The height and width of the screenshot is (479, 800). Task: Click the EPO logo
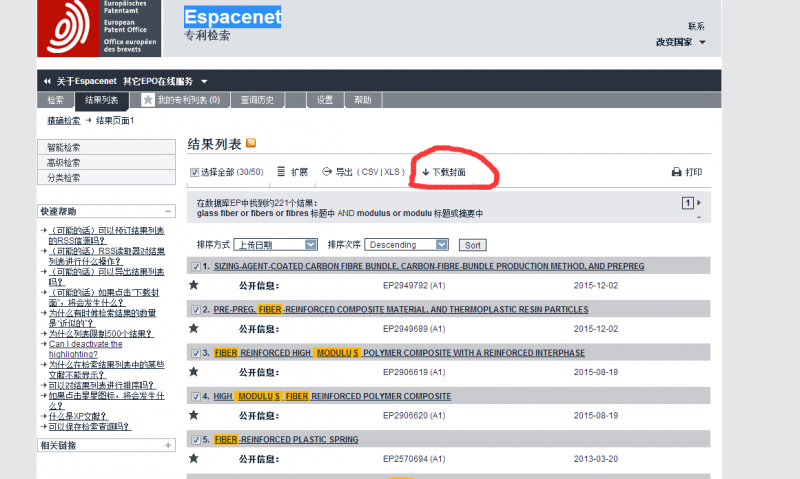click(x=99, y=28)
